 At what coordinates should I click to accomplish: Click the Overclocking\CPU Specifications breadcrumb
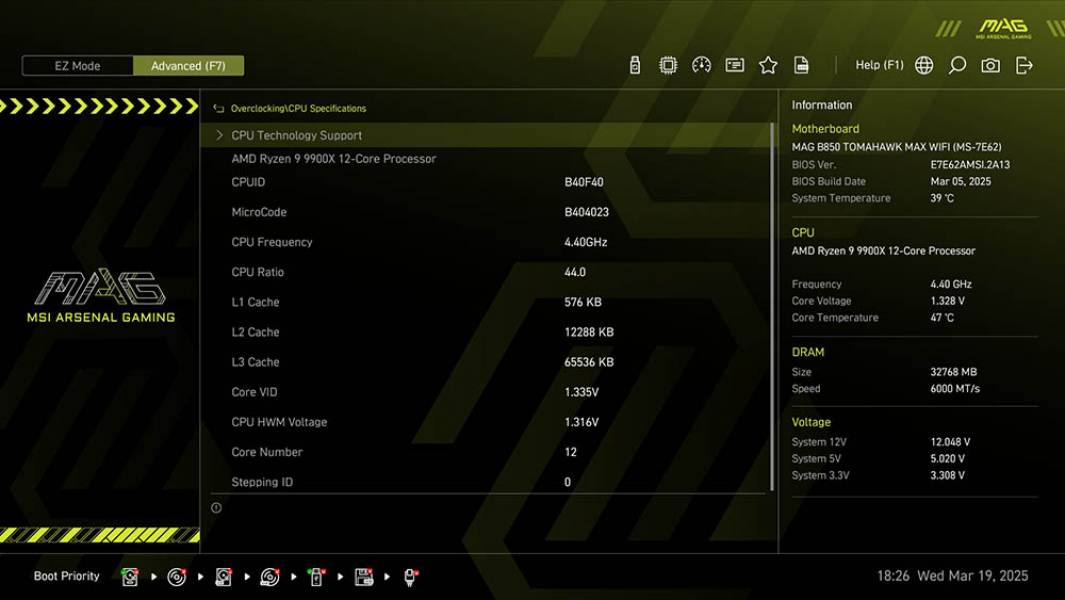click(298, 109)
